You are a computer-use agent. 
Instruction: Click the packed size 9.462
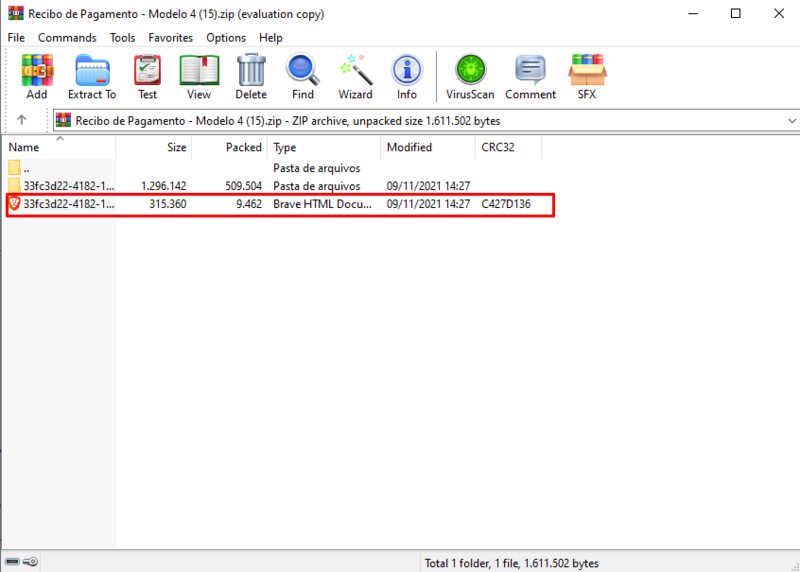coord(249,204)
